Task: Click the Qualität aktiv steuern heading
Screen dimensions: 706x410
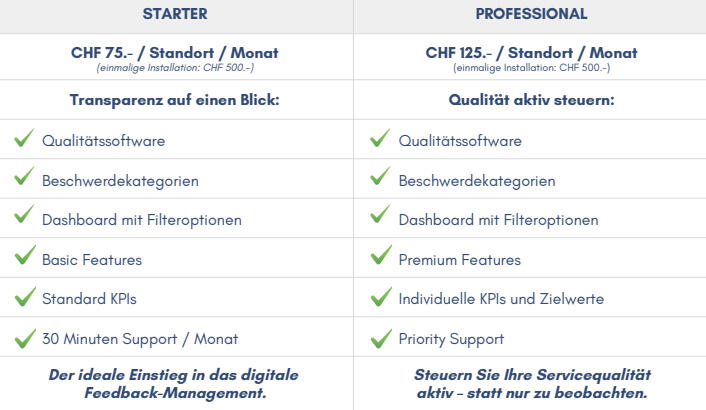Action: 531,100
